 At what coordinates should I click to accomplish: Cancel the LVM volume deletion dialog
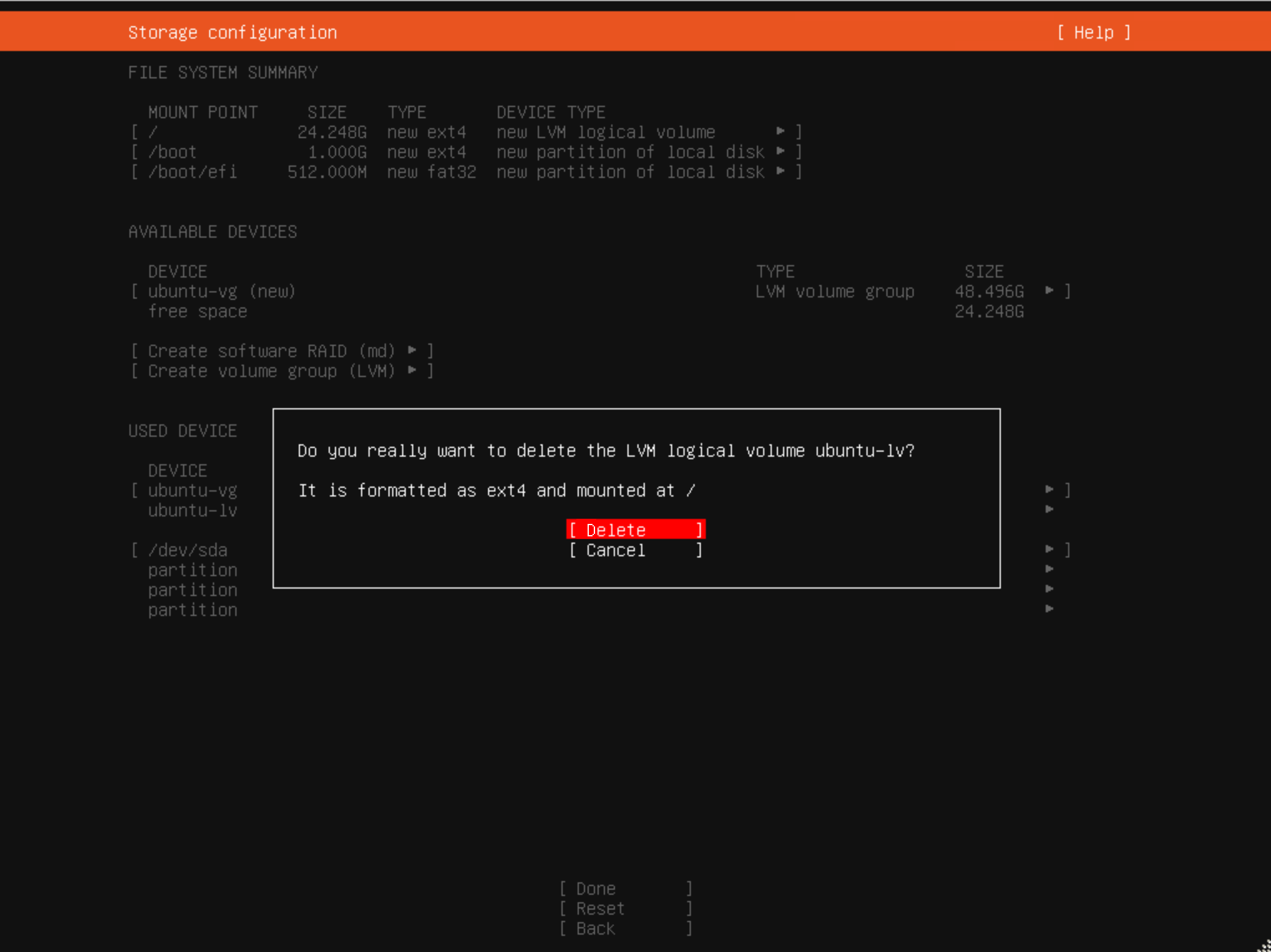(635, 550)
